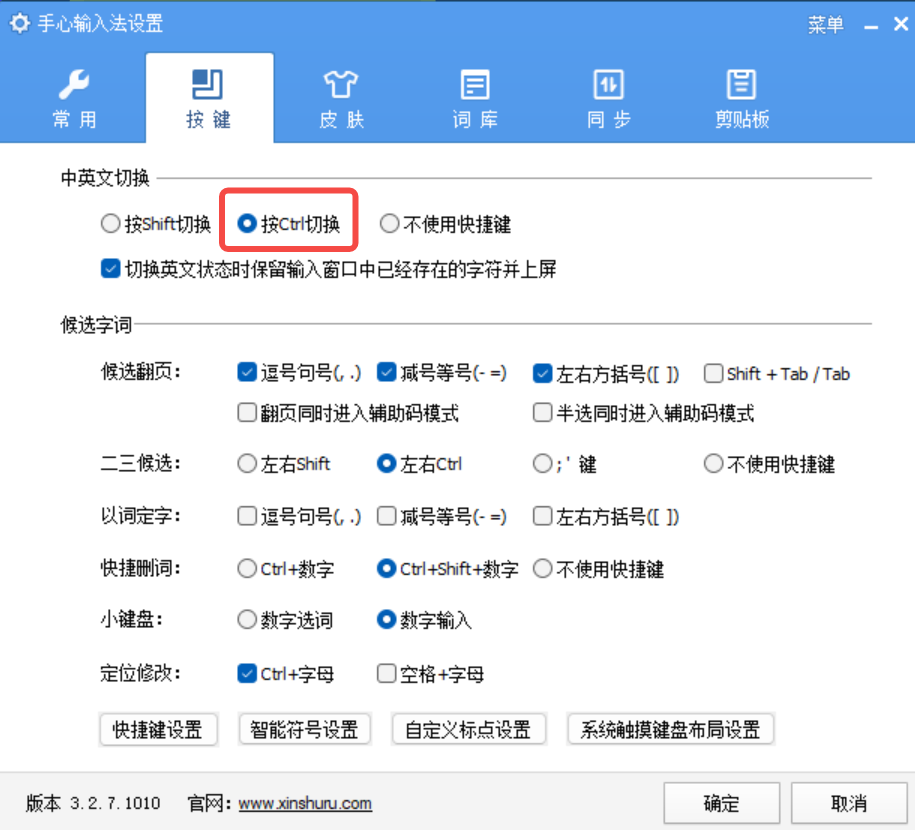Click the wrench icon of 常用 tab

pos(74,84)
